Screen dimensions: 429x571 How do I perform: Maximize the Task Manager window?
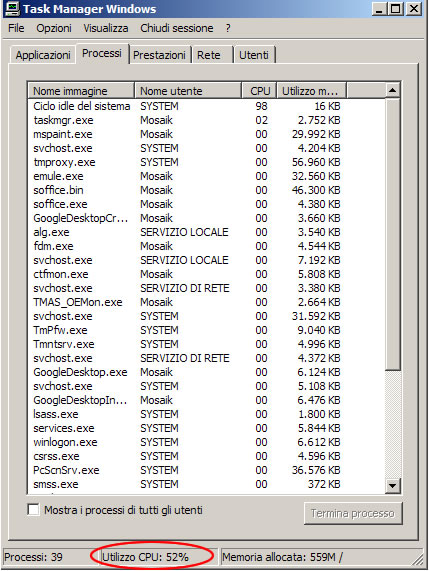396,9
